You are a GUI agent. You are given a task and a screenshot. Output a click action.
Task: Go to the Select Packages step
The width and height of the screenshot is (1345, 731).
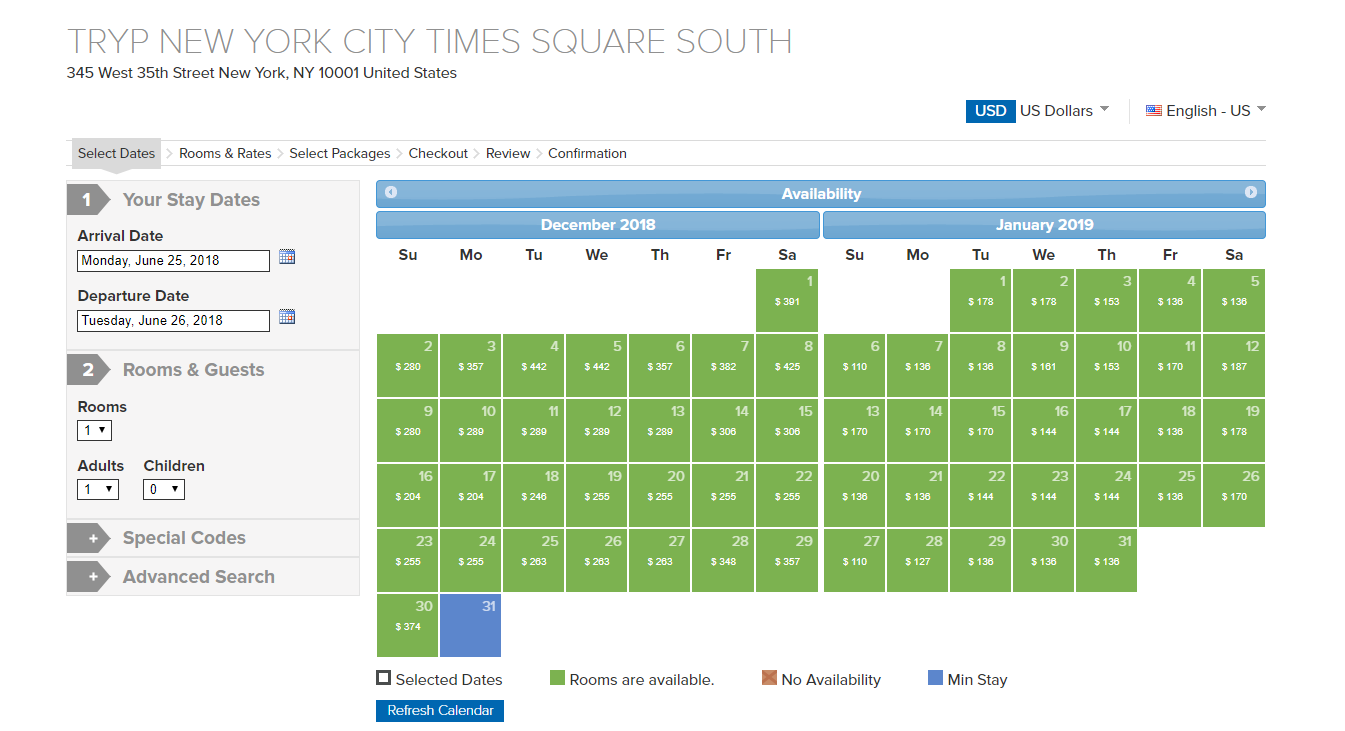point(340,154)
